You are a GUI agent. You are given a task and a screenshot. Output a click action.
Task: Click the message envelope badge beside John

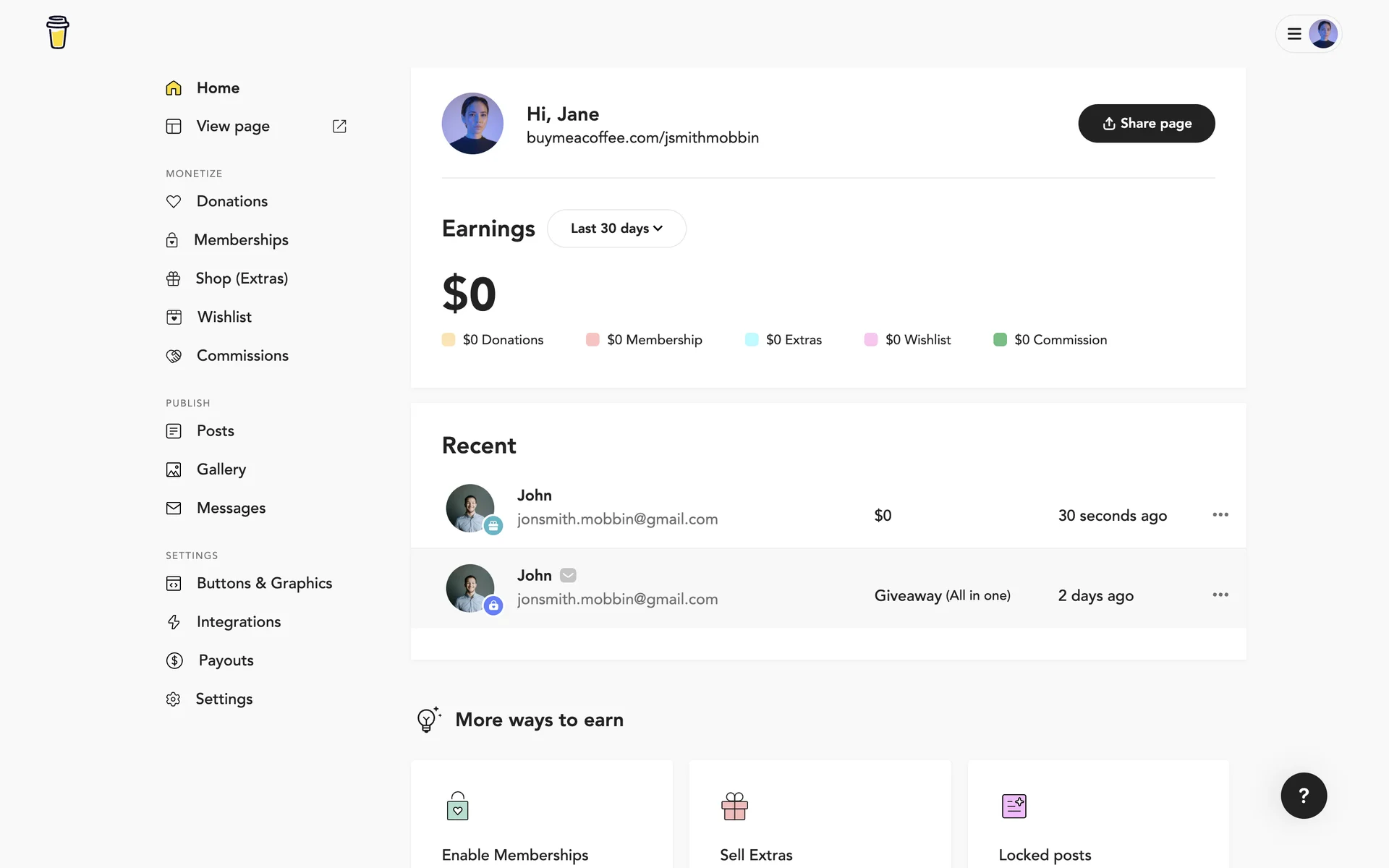(568, 576)
